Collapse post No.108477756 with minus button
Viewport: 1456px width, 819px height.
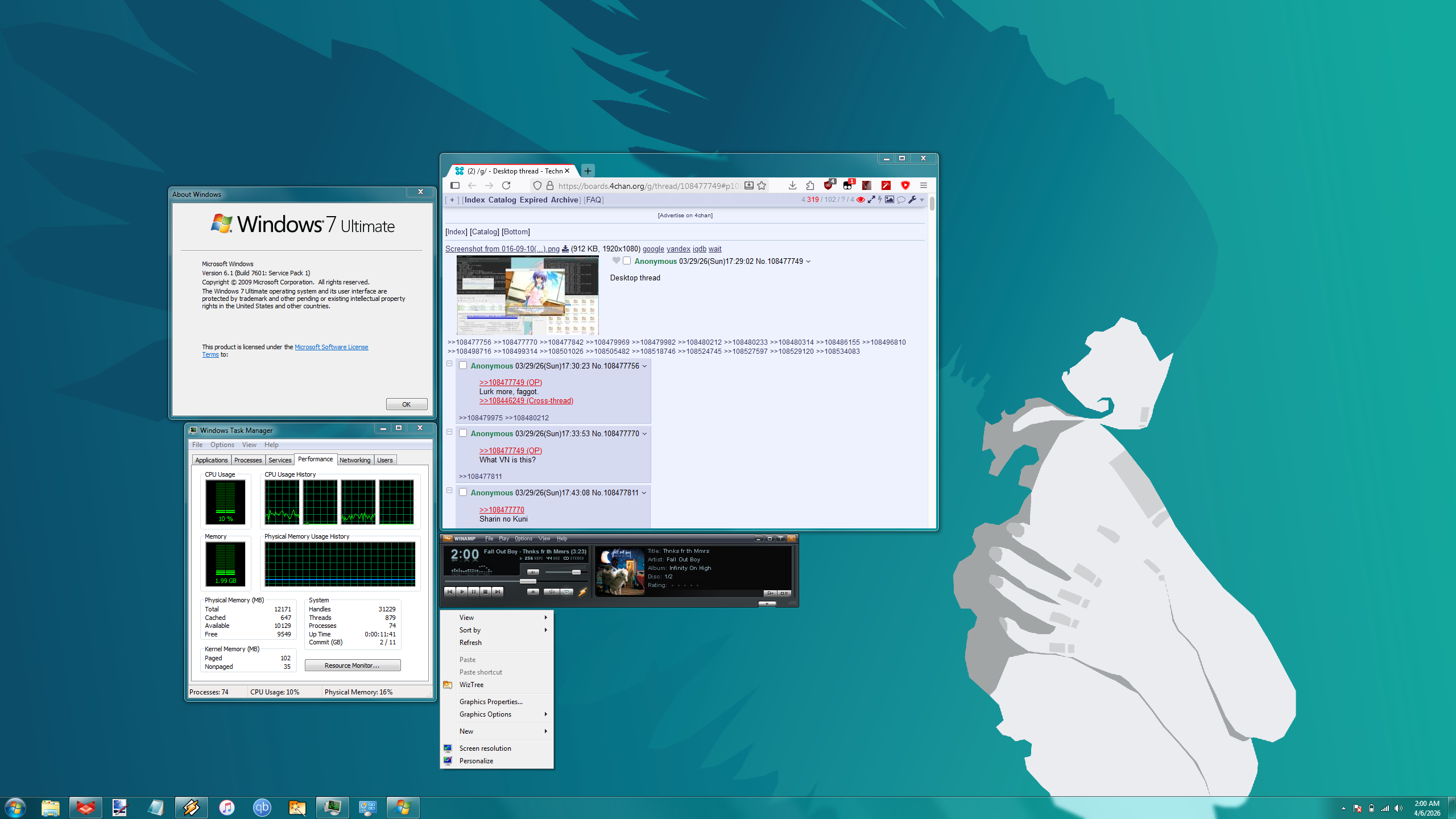click(449, 364)
